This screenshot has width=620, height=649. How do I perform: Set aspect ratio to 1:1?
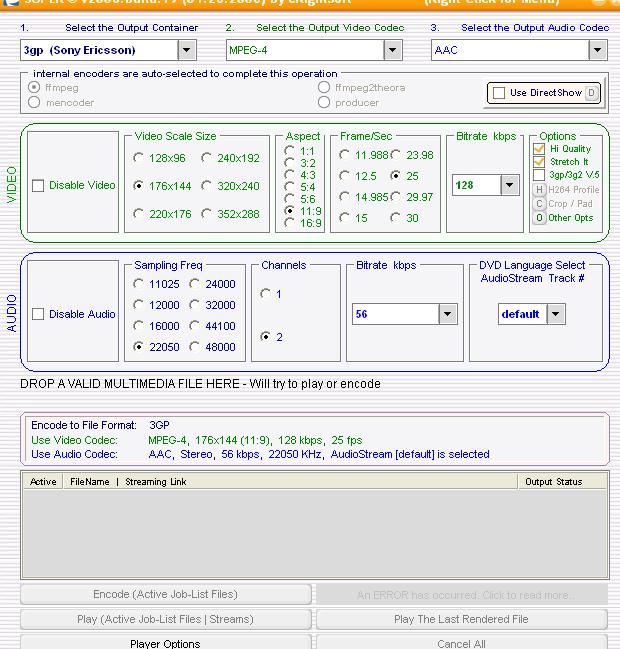click(x=289, y=151)
